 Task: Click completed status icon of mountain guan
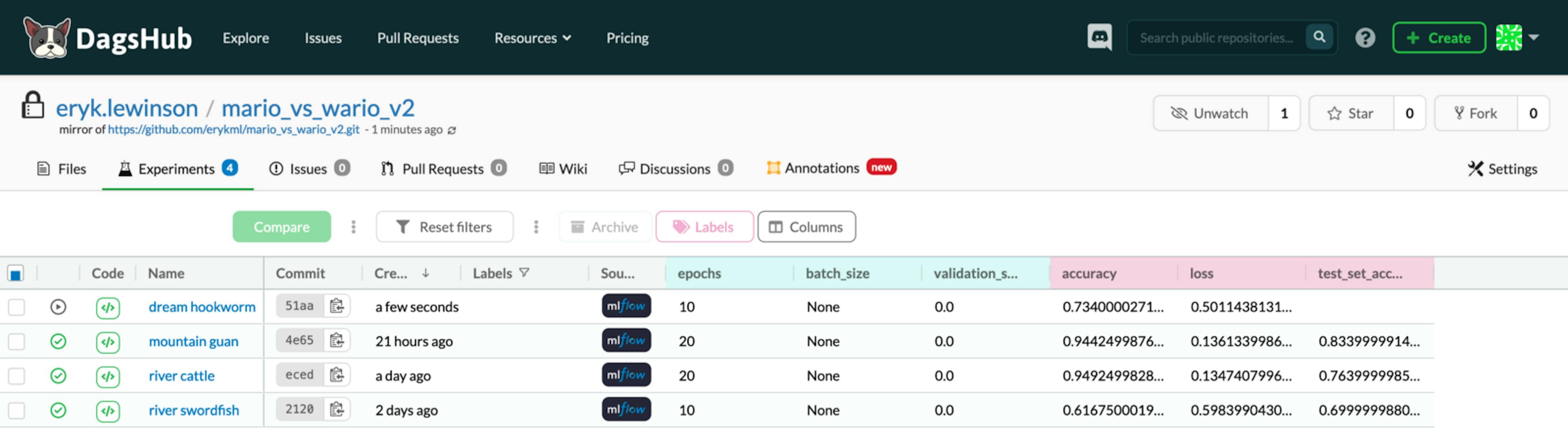(58, 341)
